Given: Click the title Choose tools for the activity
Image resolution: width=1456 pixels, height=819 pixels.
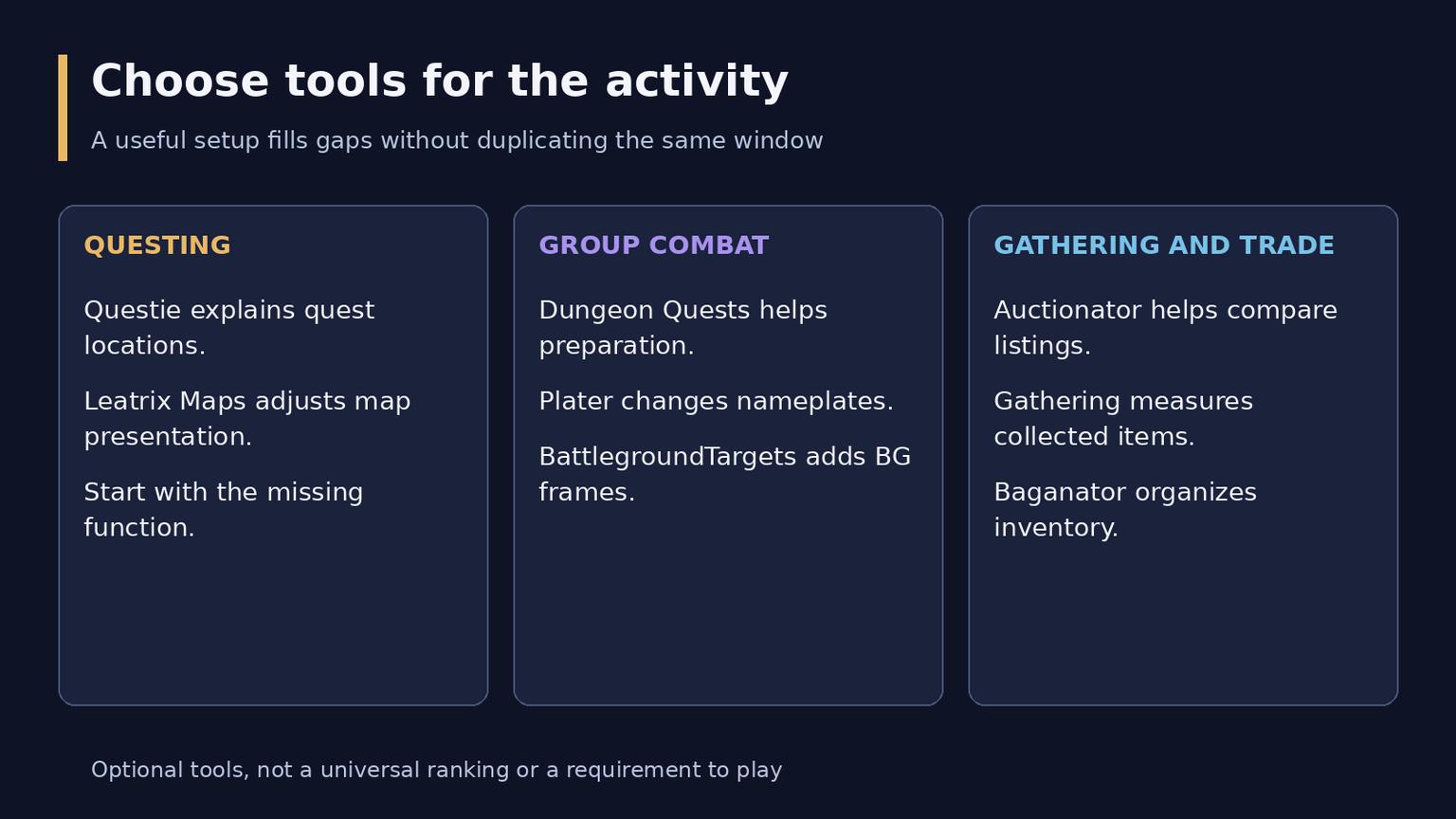Looking at the screenshot, I should tap(440, 82).
